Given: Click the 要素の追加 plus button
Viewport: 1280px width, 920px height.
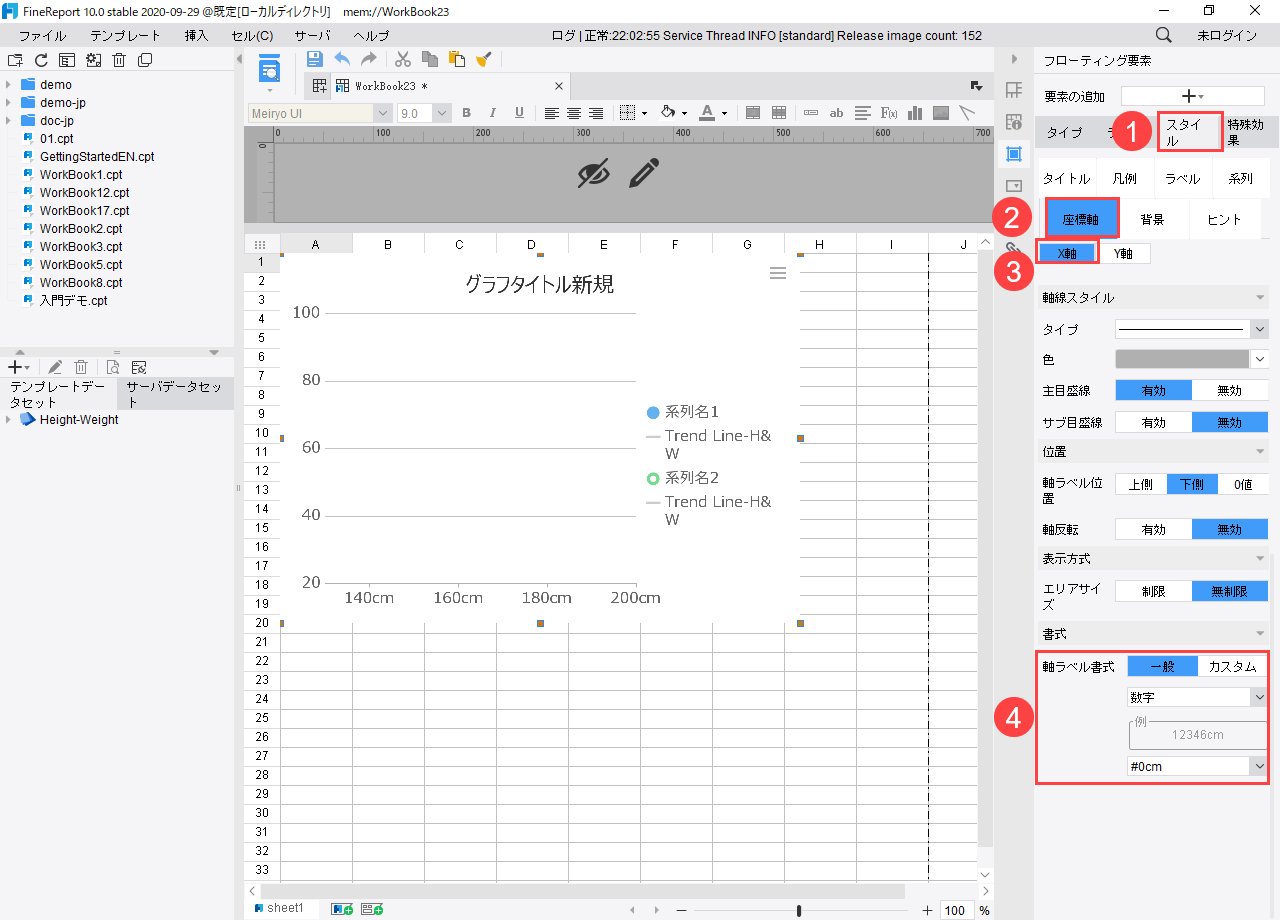Looking at the screenshot, I should (x=1192, y=96).
